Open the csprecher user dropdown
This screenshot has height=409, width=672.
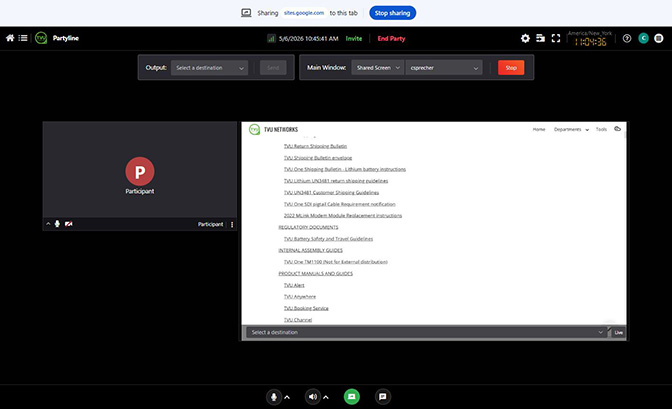point(444,68)
